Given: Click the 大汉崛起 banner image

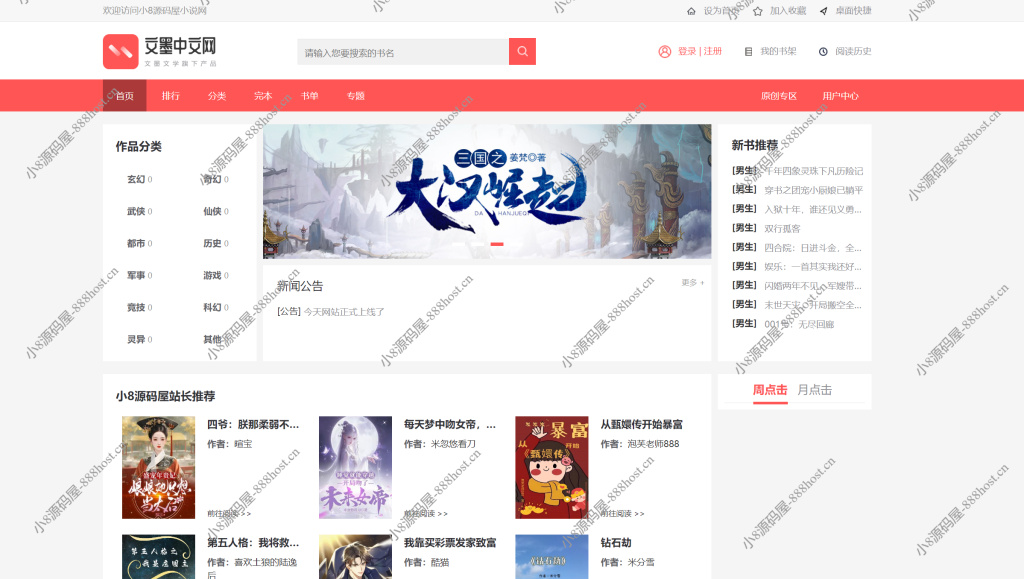Looking at the screenshot, I should pyautogui.click(x=487, y=191).
